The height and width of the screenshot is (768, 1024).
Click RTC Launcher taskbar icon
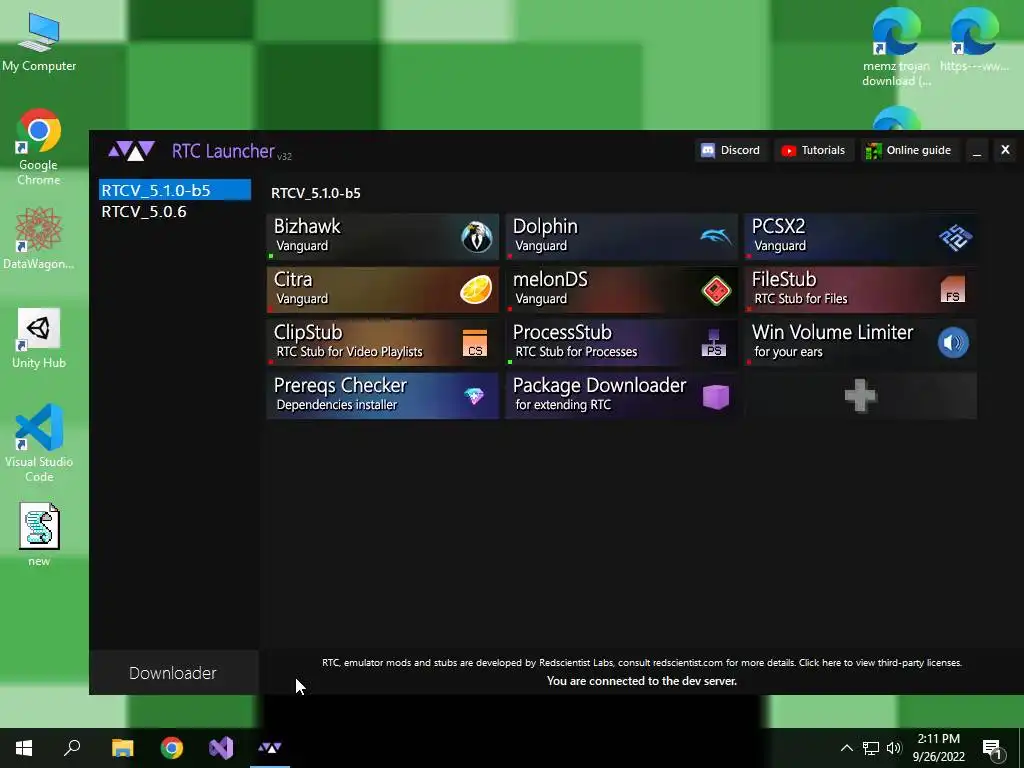coord(270,748)
